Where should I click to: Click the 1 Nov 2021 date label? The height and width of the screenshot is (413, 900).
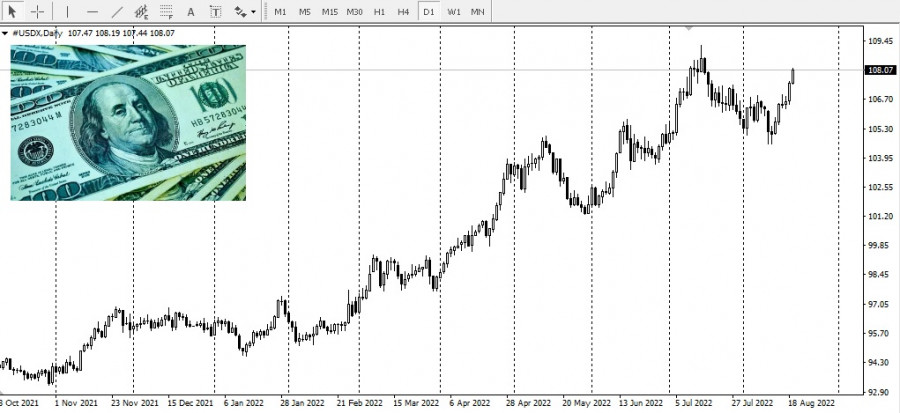click(x=76, y=403)
